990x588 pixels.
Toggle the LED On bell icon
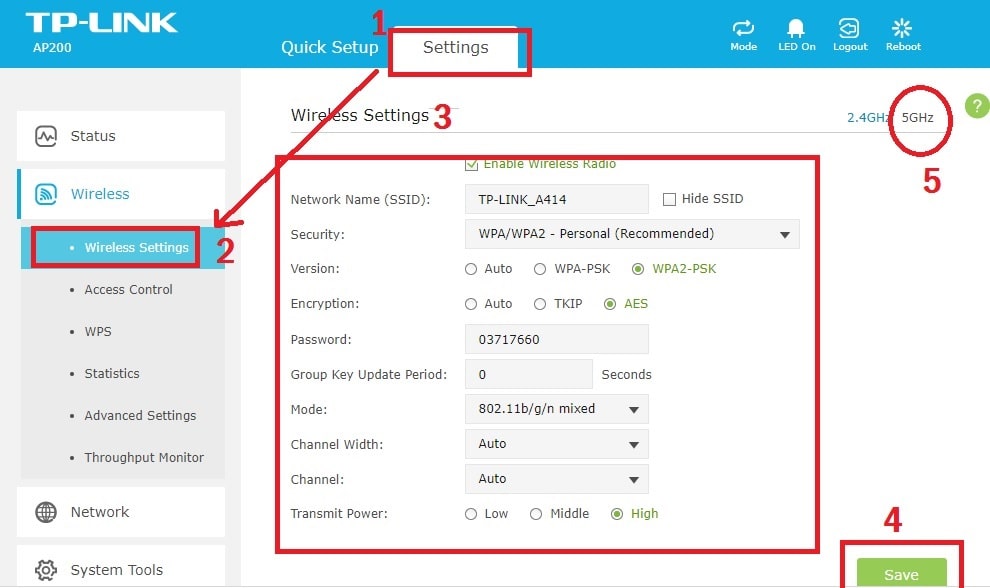796,28
